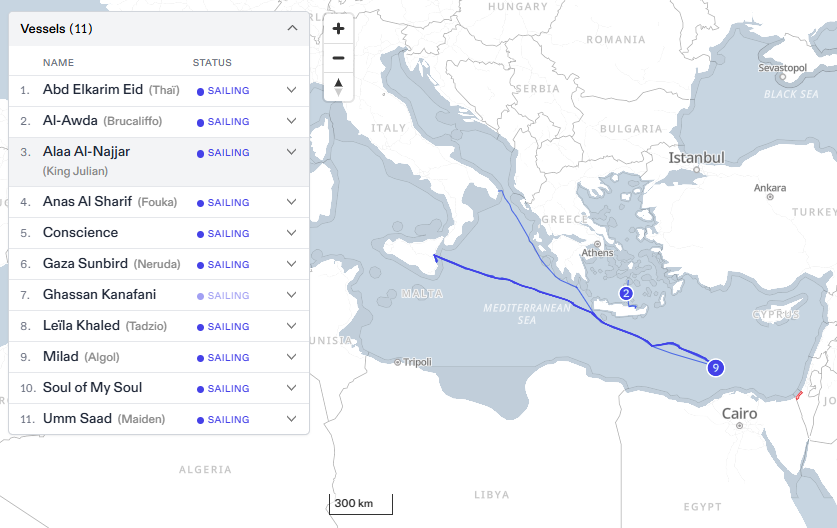
Task: Expand the Conscience vessel row
Action: (x=292, y=233)
